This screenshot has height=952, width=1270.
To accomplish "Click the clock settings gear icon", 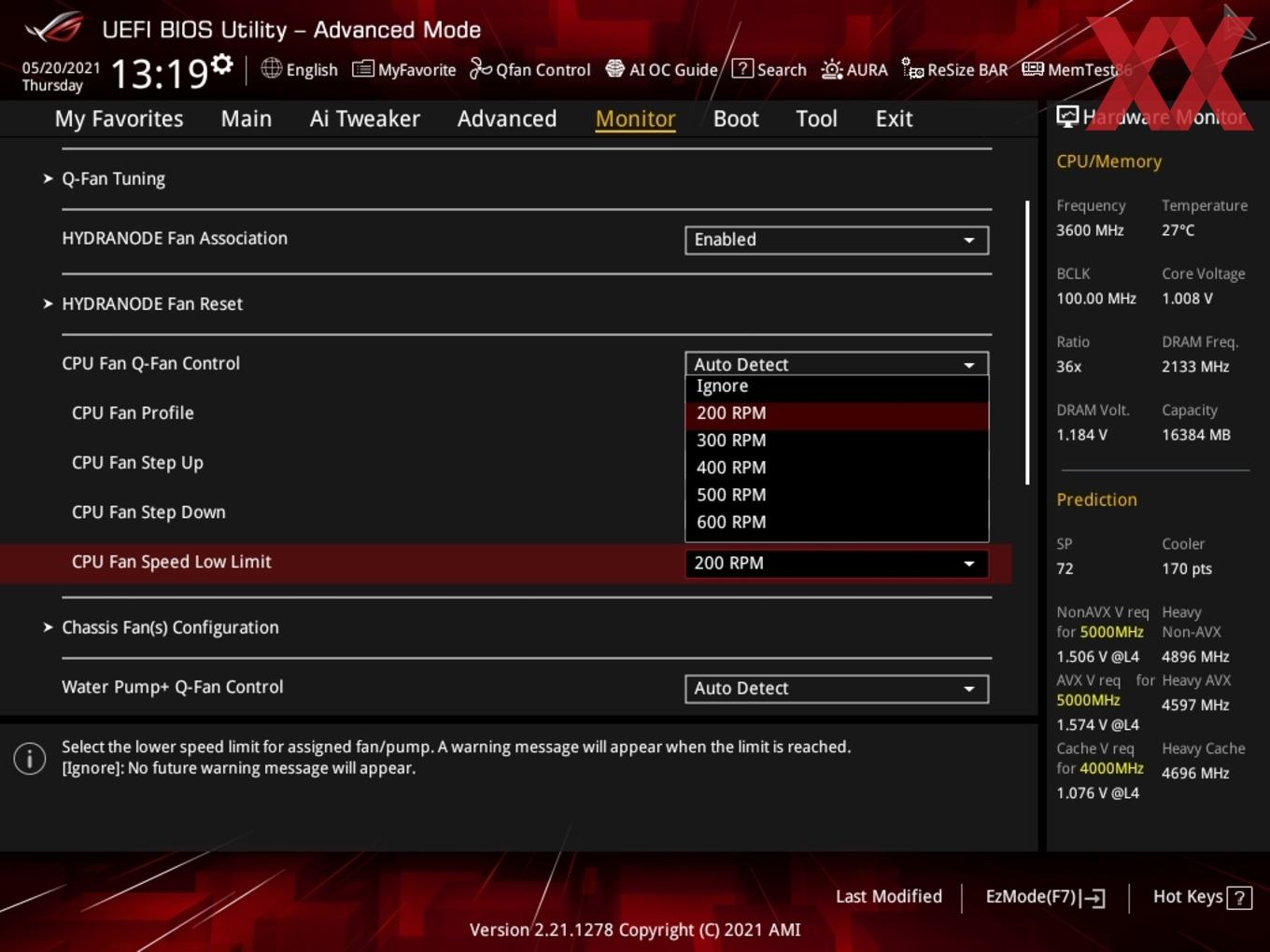I will tap(222, 64).
